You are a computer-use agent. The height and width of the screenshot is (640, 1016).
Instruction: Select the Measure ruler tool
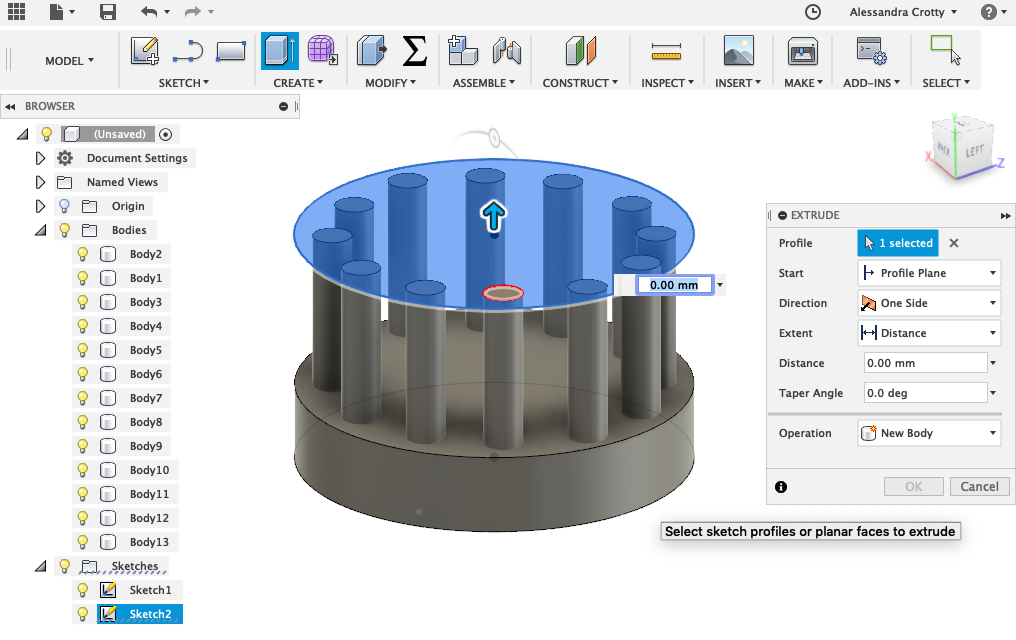pyautogui.click(x=666, y=51)
